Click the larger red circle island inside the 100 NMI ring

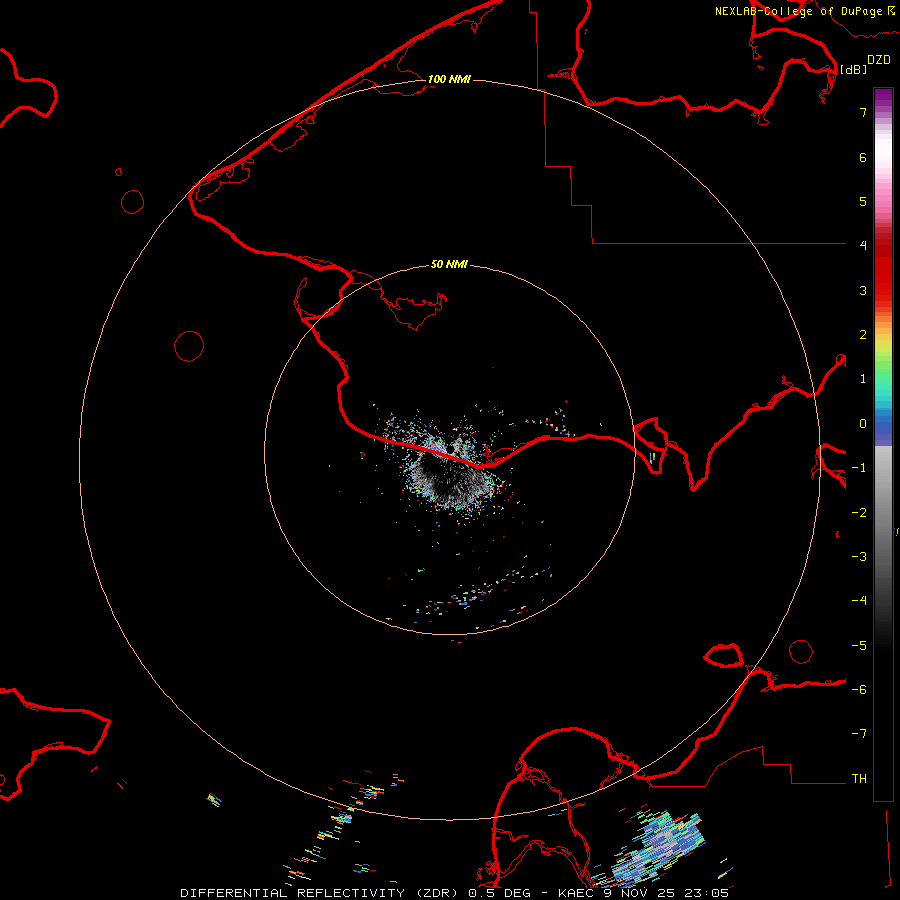189,346
